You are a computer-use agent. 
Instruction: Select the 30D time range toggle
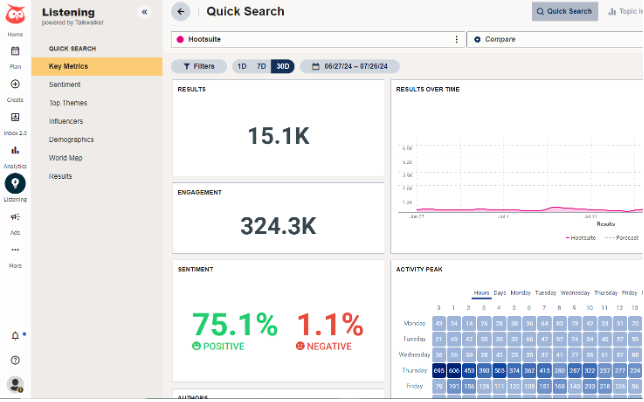tap(282, 66)
